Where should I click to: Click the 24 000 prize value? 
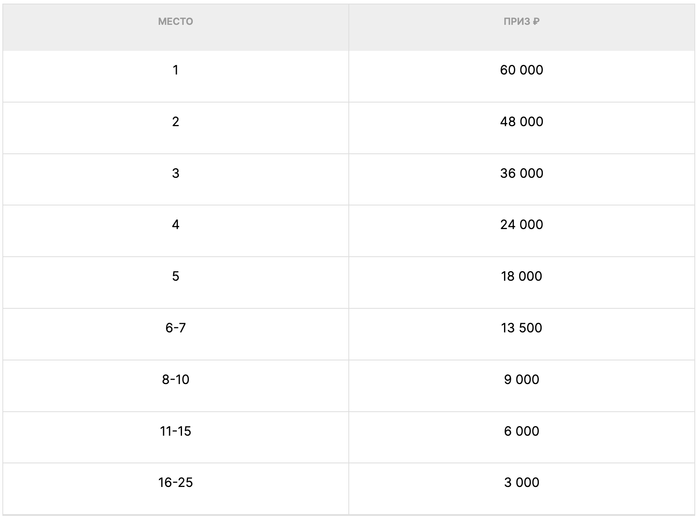point(521,225)
